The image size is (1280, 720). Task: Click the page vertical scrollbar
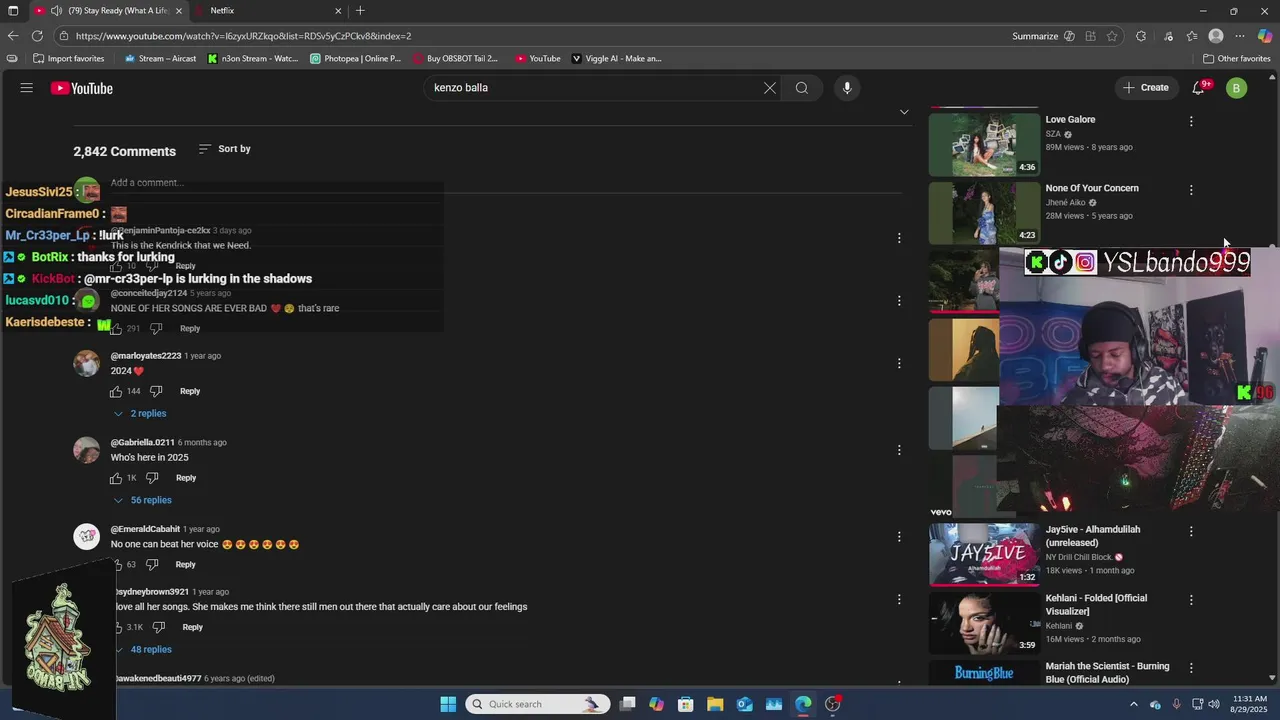(x=1273, y=380)
